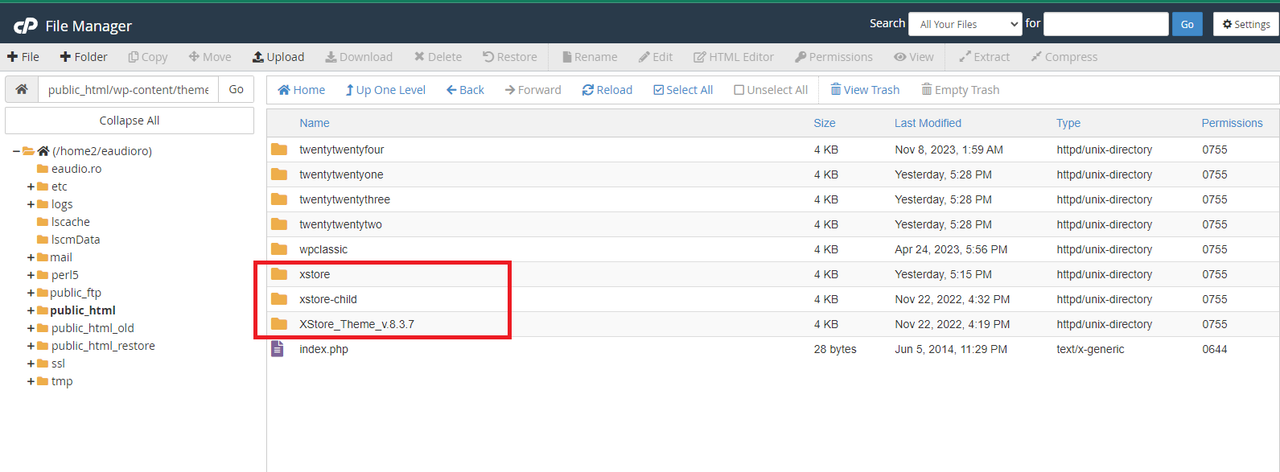The height and width of the screenshot is (472, 1280).
Task: Sort file list by Name column
Action: pyautogui.click(x=314, y=123)
